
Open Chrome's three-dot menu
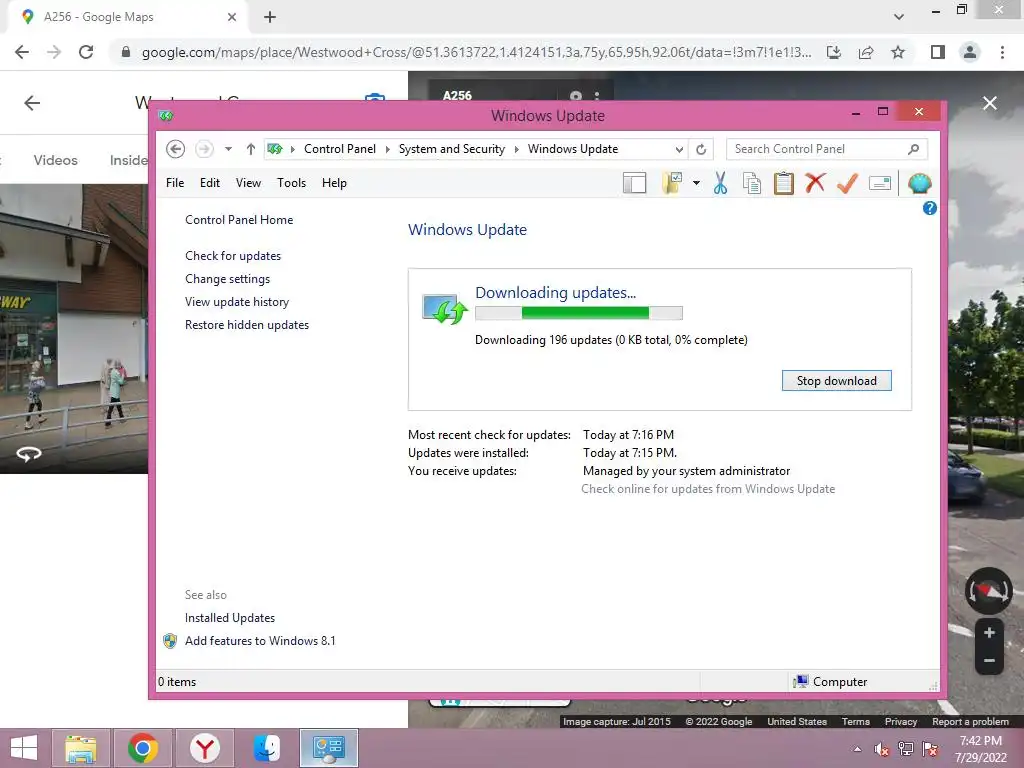1002,52
